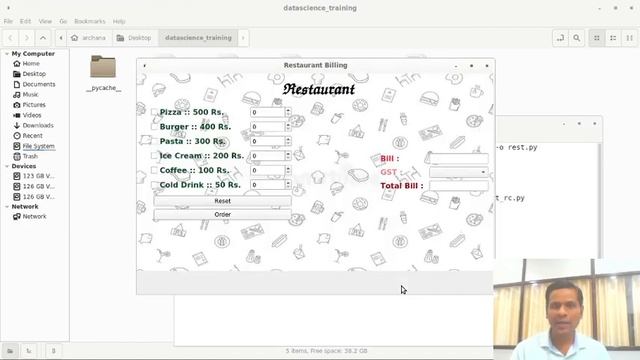Open the file search icon

pyautogui.click(x=576, y=38)
